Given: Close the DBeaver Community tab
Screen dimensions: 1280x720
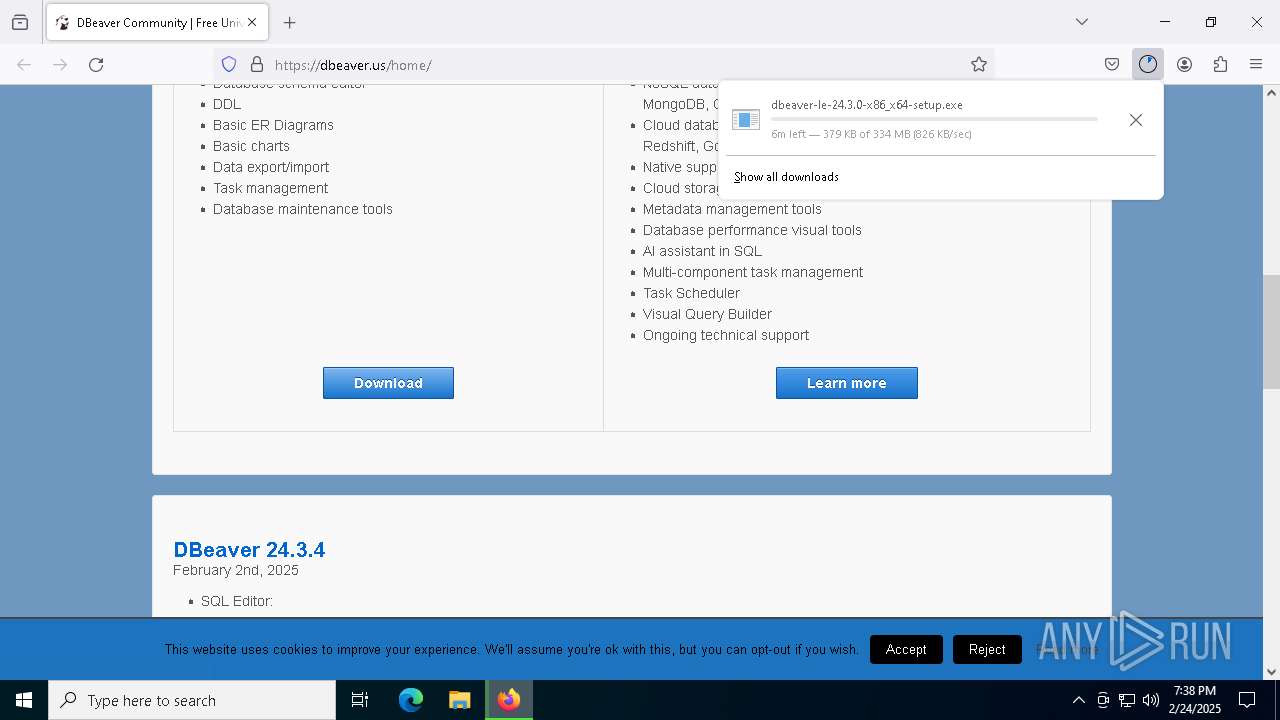Looking at the screenshot, I should coord(252,22).
